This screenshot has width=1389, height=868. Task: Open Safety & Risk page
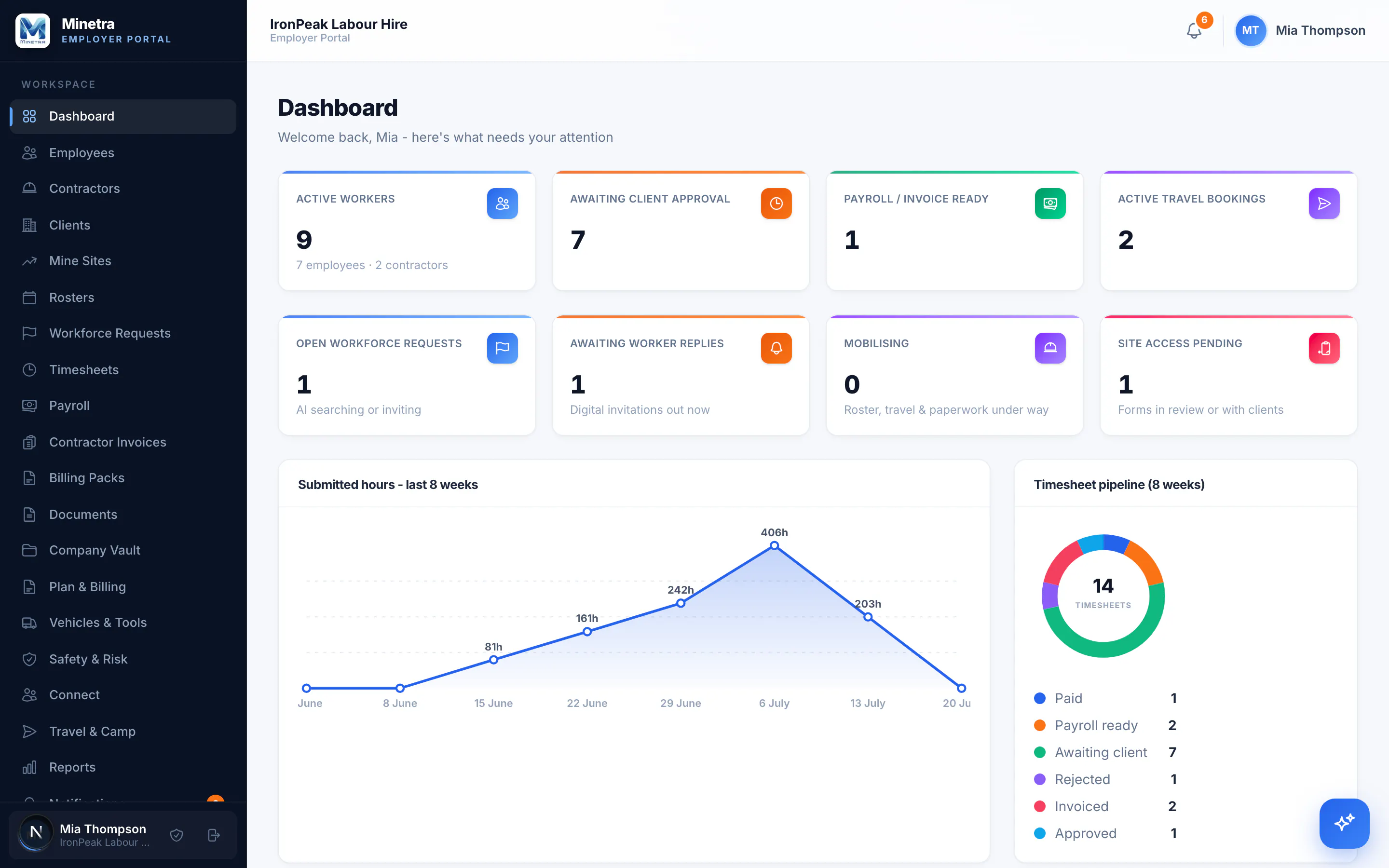(x=123, y=659)
